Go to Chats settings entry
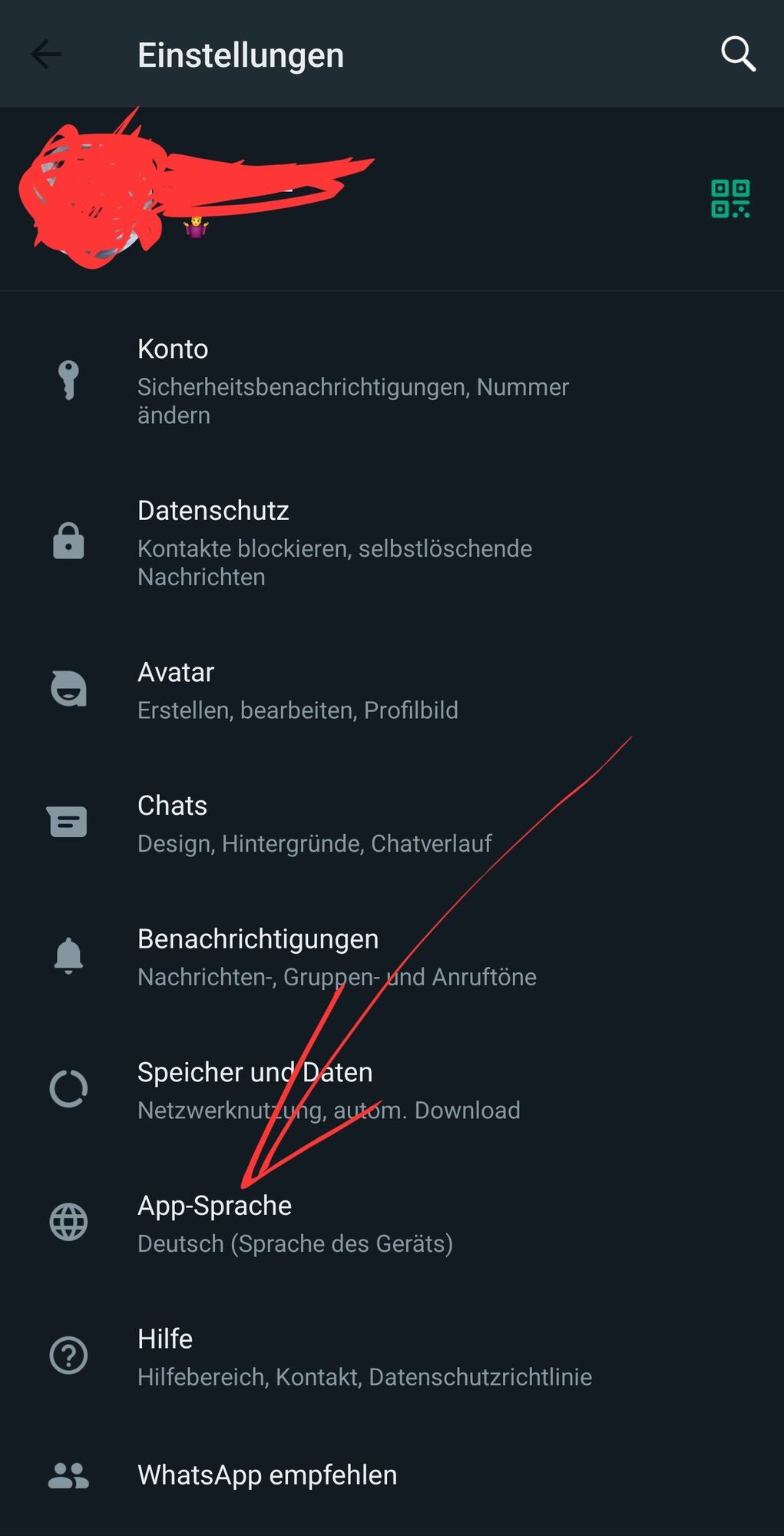 [392, 823]
